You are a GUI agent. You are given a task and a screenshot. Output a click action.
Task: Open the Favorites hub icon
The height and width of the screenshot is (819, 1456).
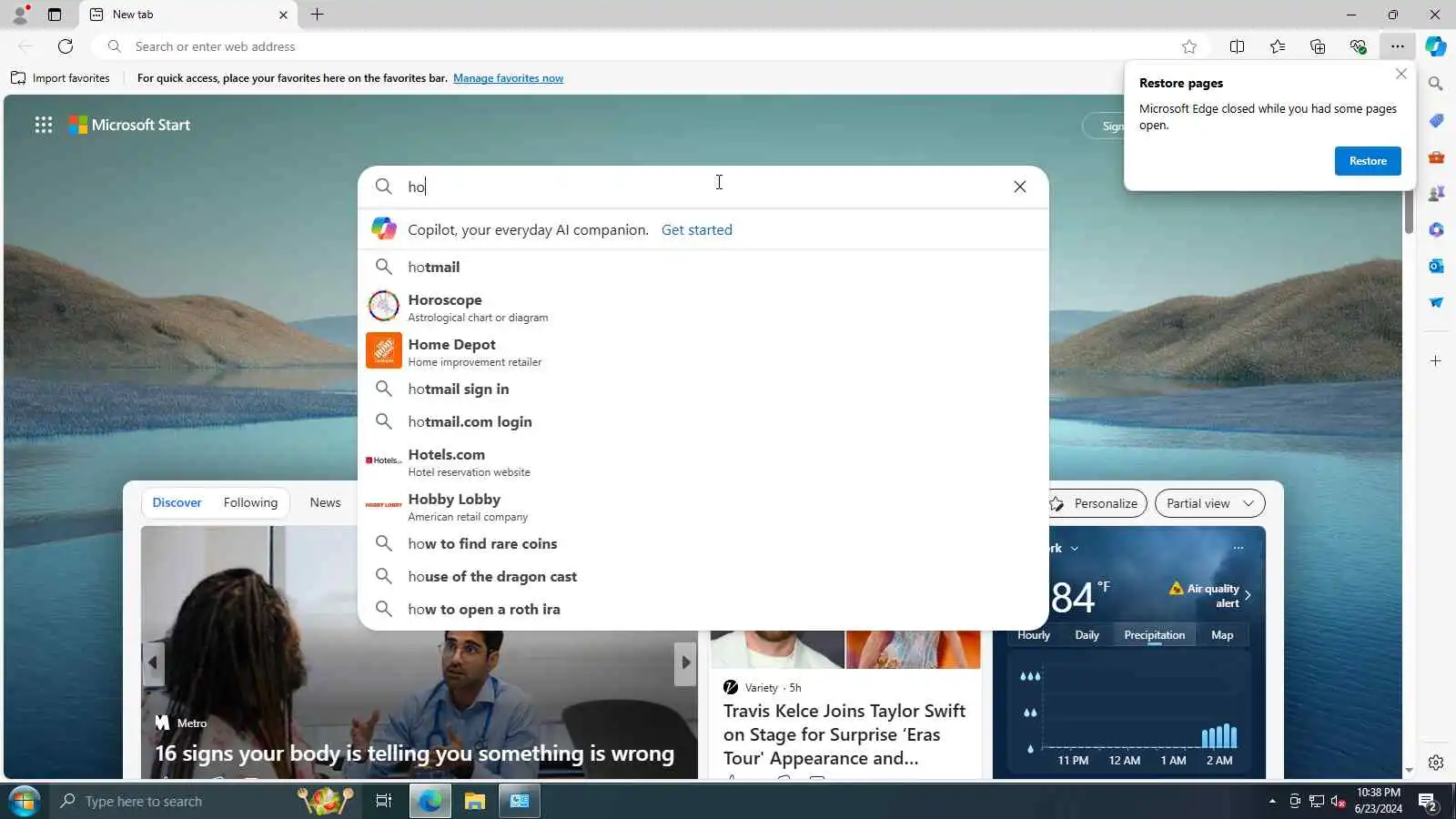pos(1278,46)
